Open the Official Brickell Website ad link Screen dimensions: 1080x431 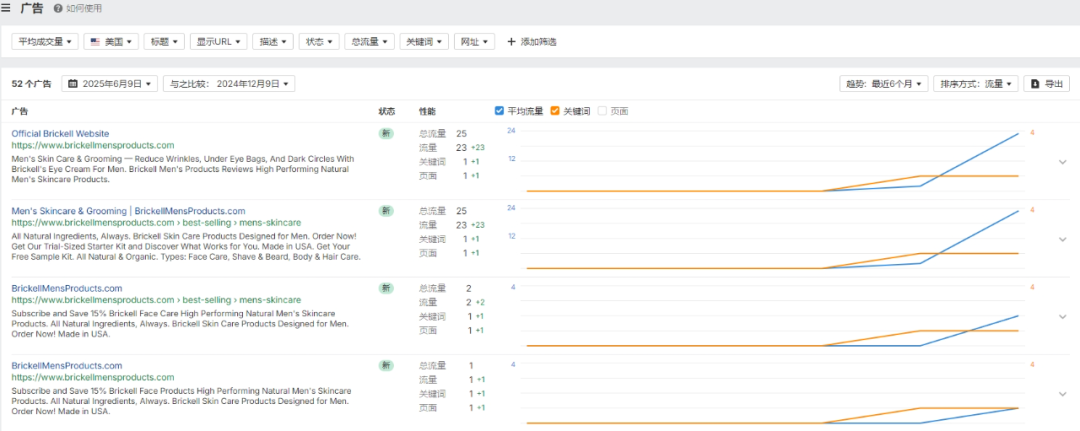[61, 133]
